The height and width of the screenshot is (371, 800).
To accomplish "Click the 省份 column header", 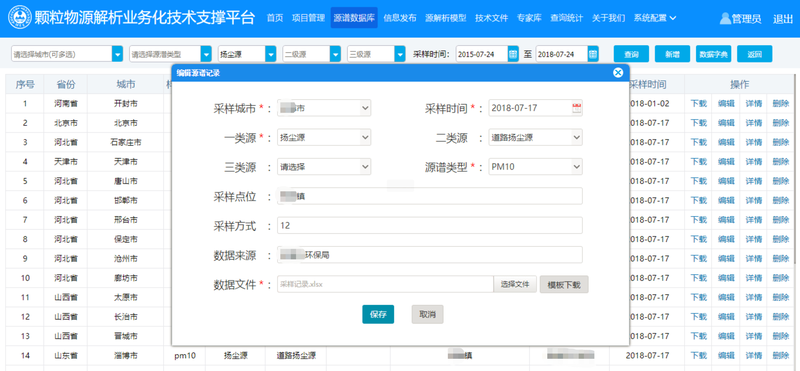I will tap(66, 84).
